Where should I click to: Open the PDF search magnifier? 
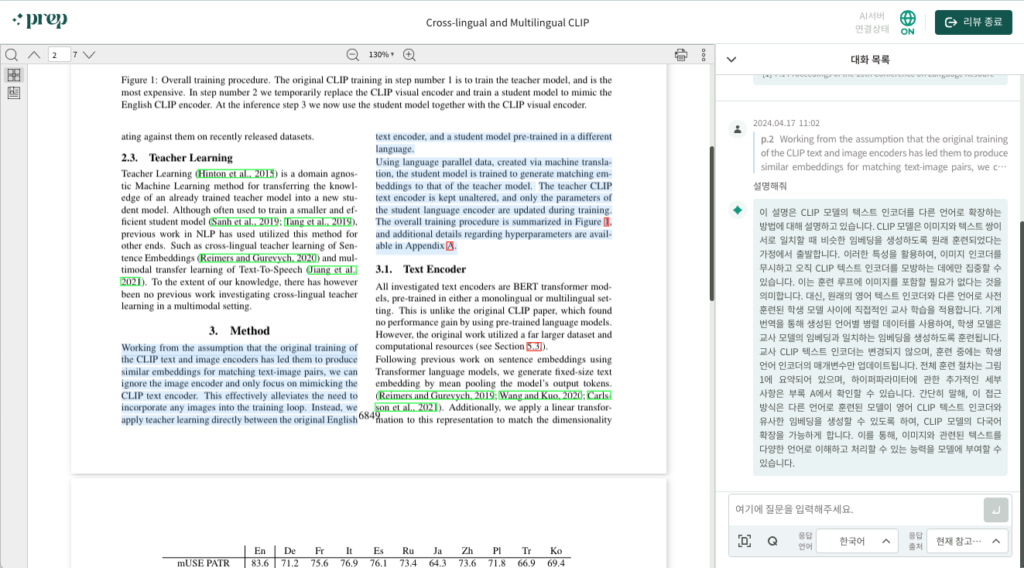tap(11, 55)
